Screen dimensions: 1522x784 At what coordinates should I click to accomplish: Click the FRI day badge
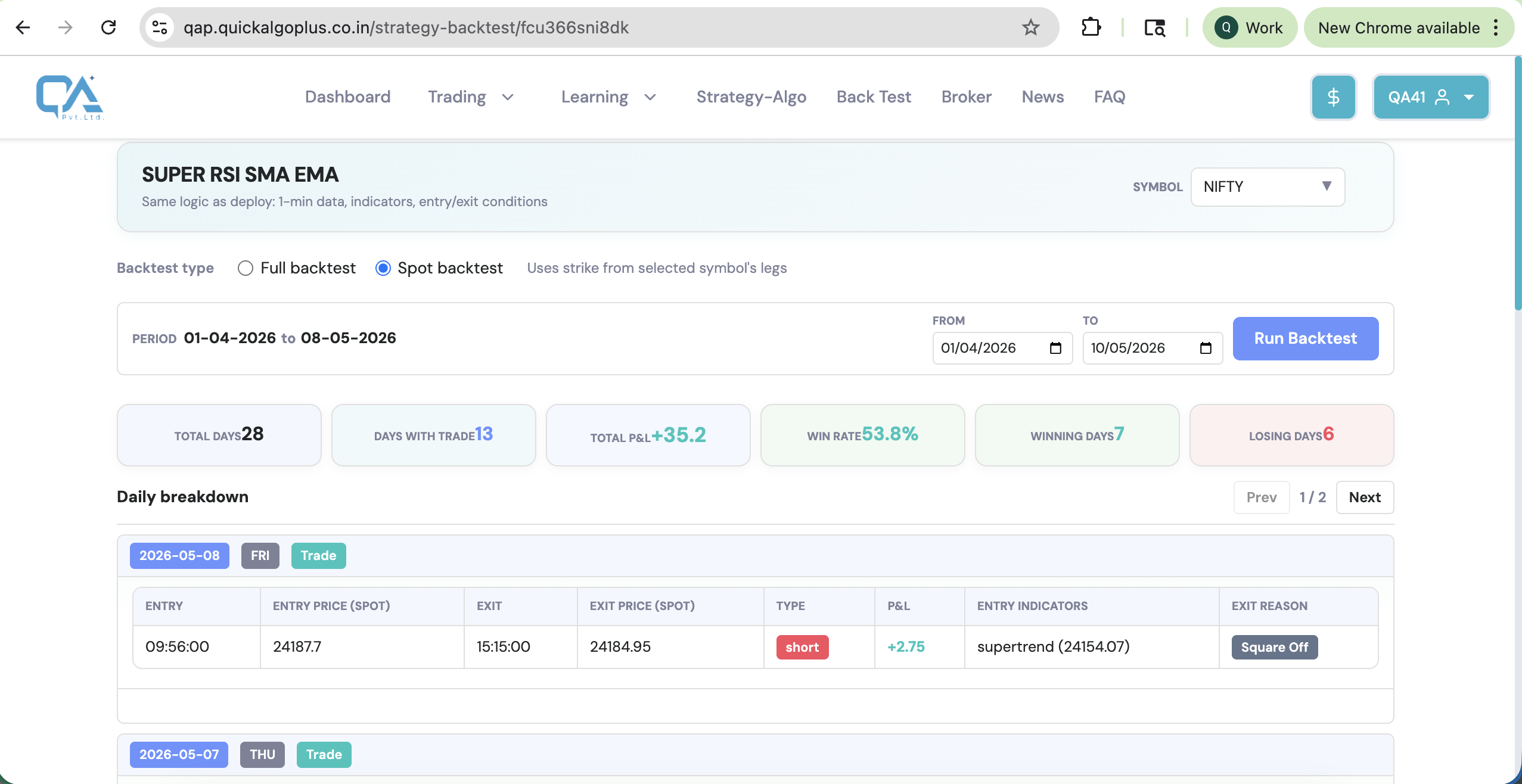[260, 556]
